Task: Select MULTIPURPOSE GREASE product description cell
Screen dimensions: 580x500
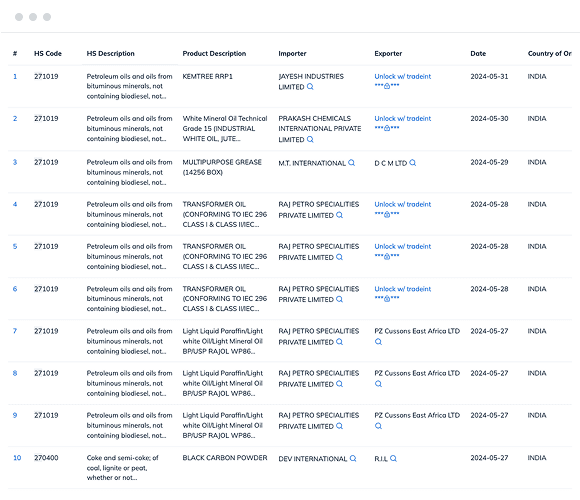Action: tap(222, 167)
